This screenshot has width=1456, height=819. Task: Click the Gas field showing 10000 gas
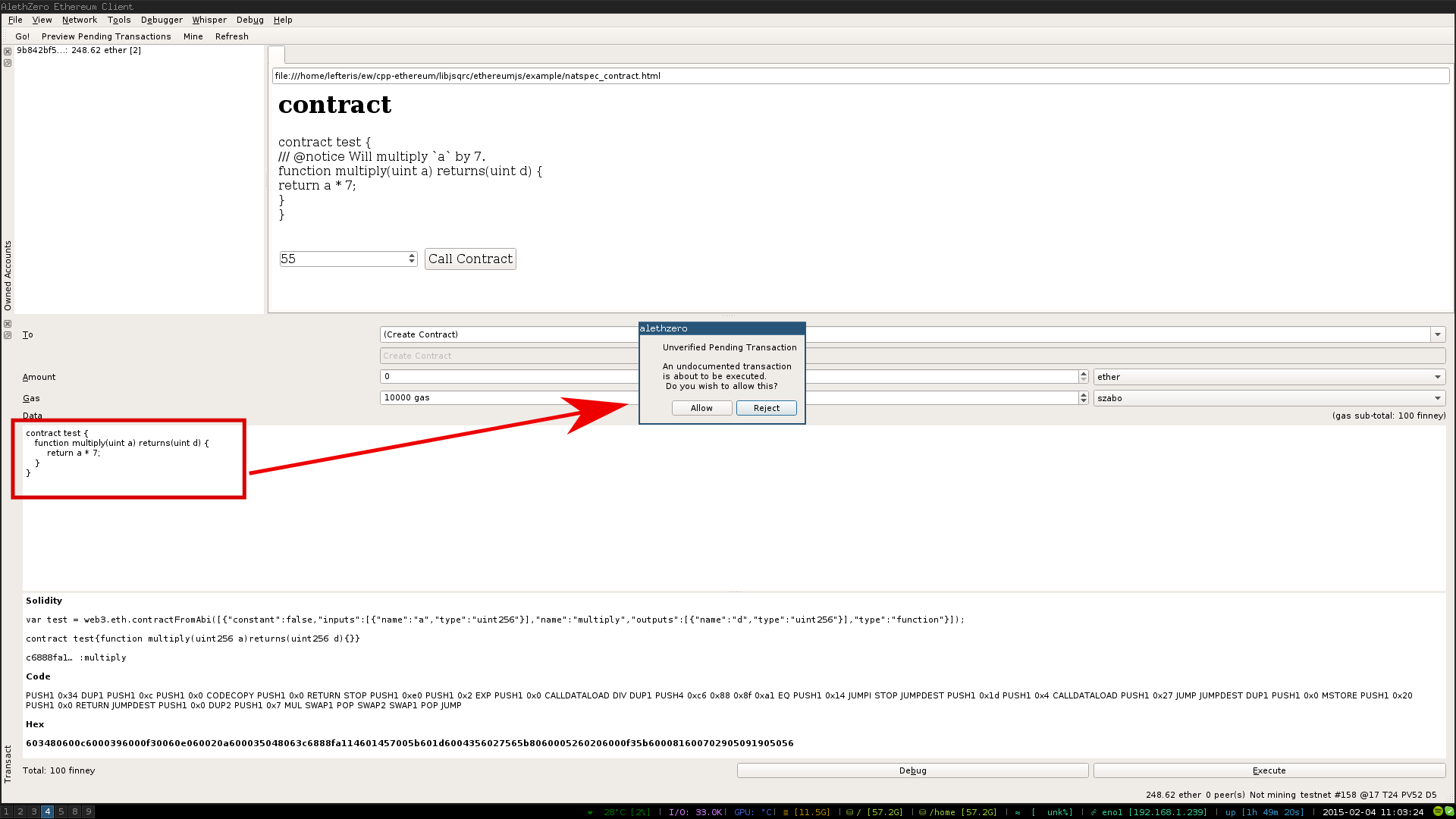[x=728, y=398]
